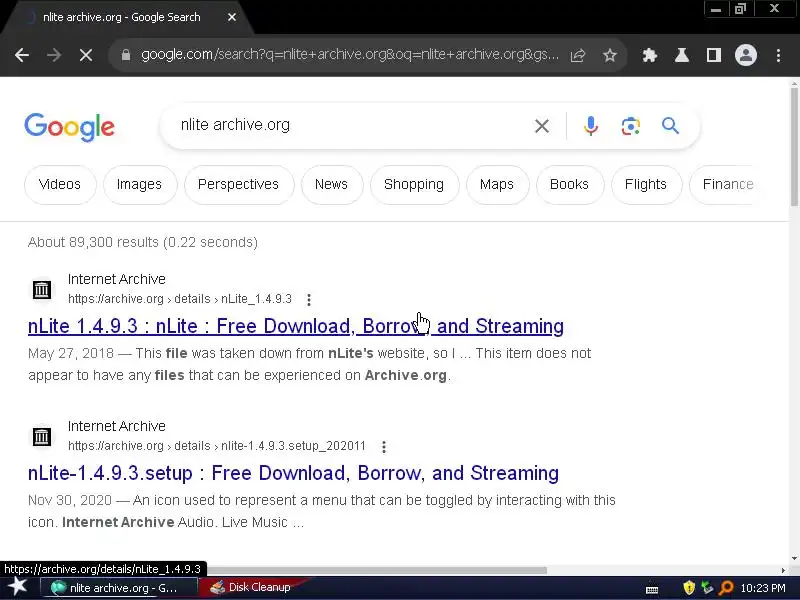
Task: Open the Chrome Labs flask icon
Action: (x=682, y=55)
